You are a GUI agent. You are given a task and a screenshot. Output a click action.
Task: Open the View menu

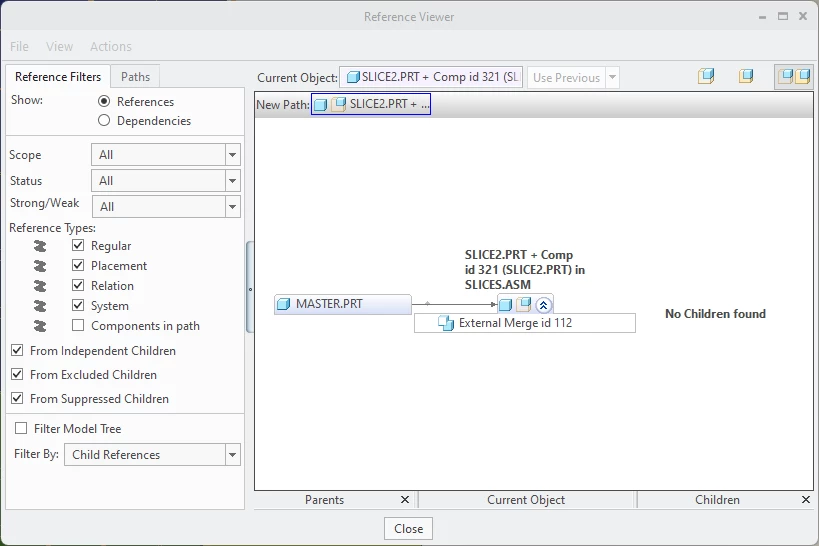click(x=60, y=47)
